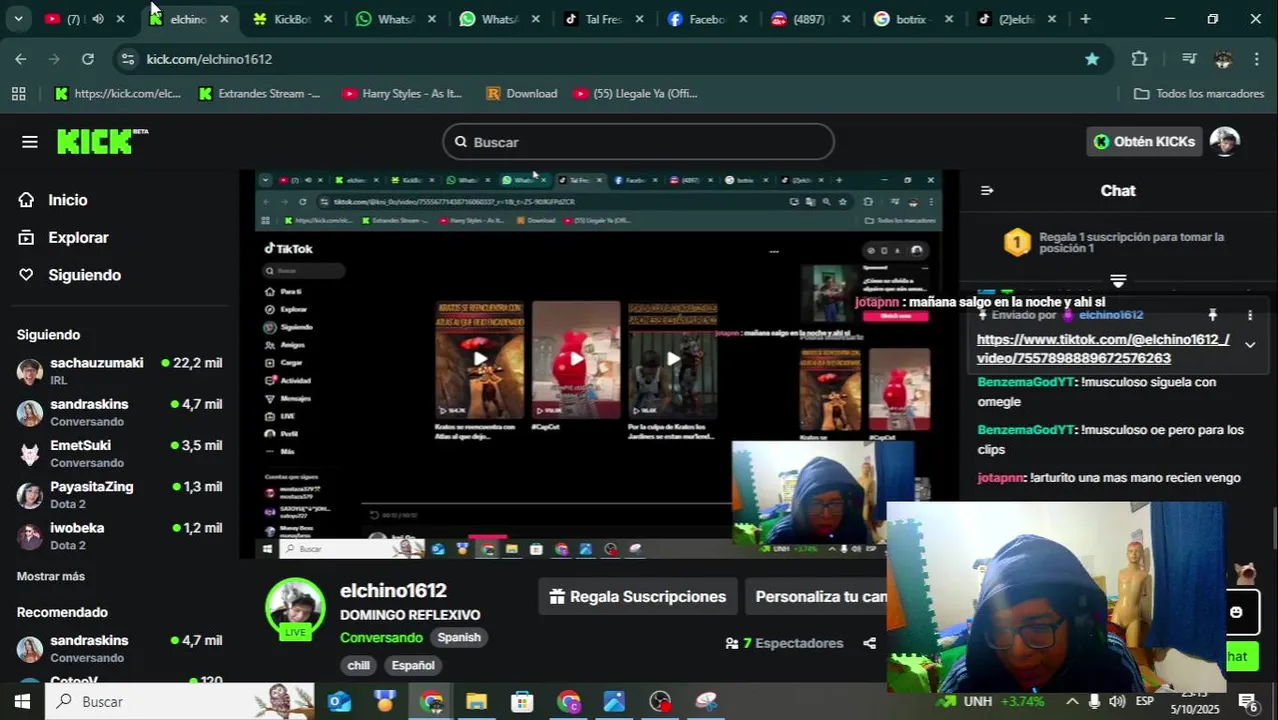Open Microsoft Store from the taskbar

522,701
